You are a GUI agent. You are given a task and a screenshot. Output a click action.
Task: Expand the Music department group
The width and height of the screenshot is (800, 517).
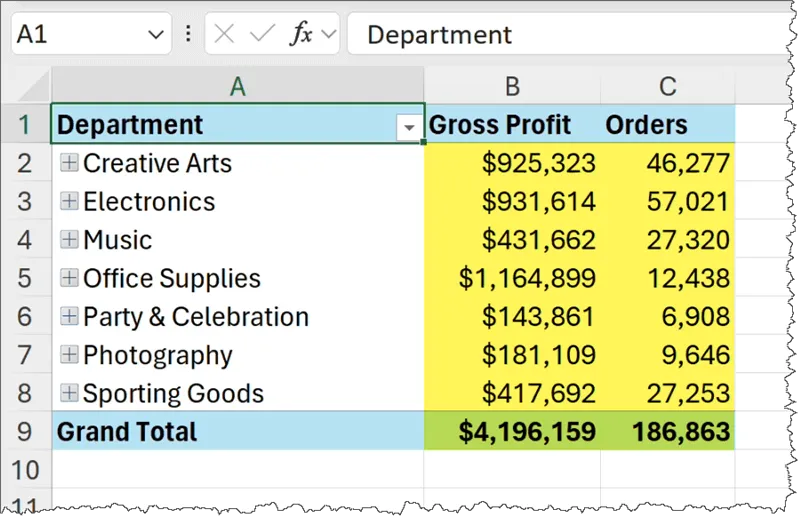tap(69, 240)
